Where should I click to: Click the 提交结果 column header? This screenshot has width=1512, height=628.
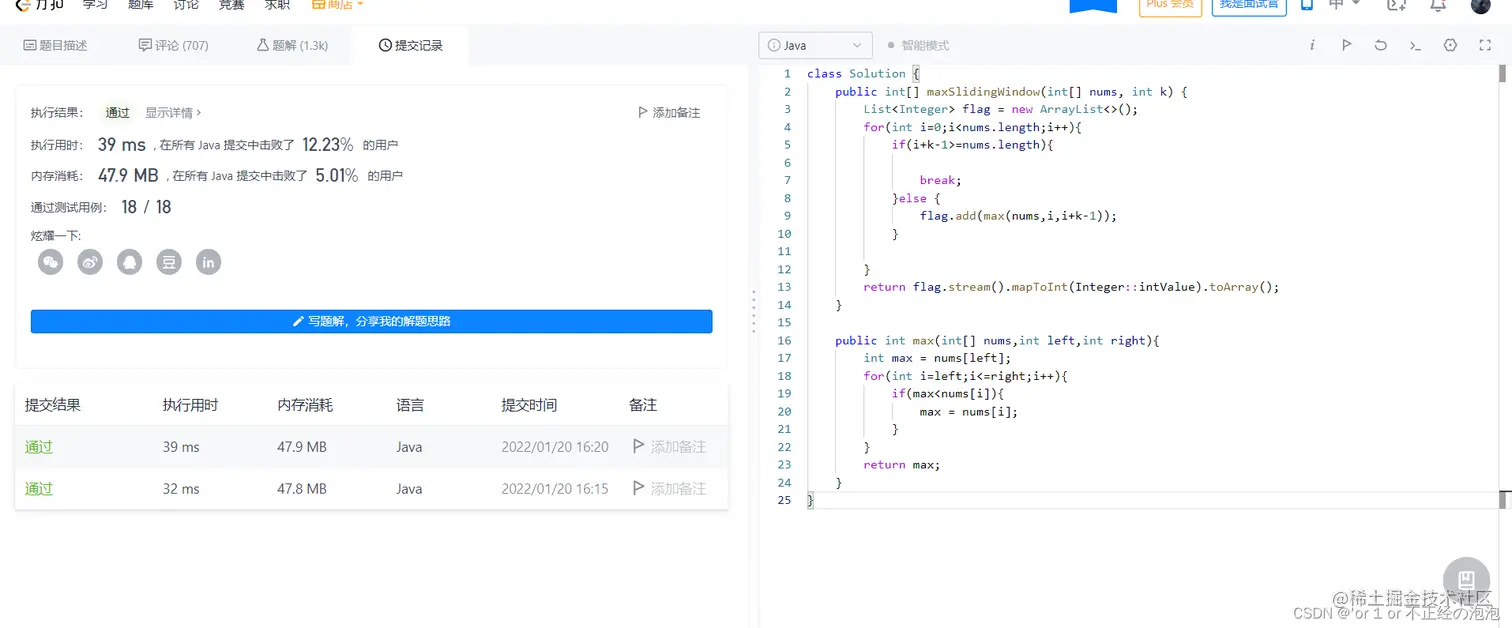click(53, 405)
